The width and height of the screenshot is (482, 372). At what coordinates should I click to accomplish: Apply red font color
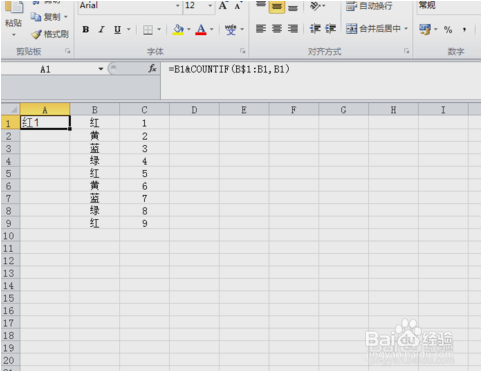coord(201,30)
